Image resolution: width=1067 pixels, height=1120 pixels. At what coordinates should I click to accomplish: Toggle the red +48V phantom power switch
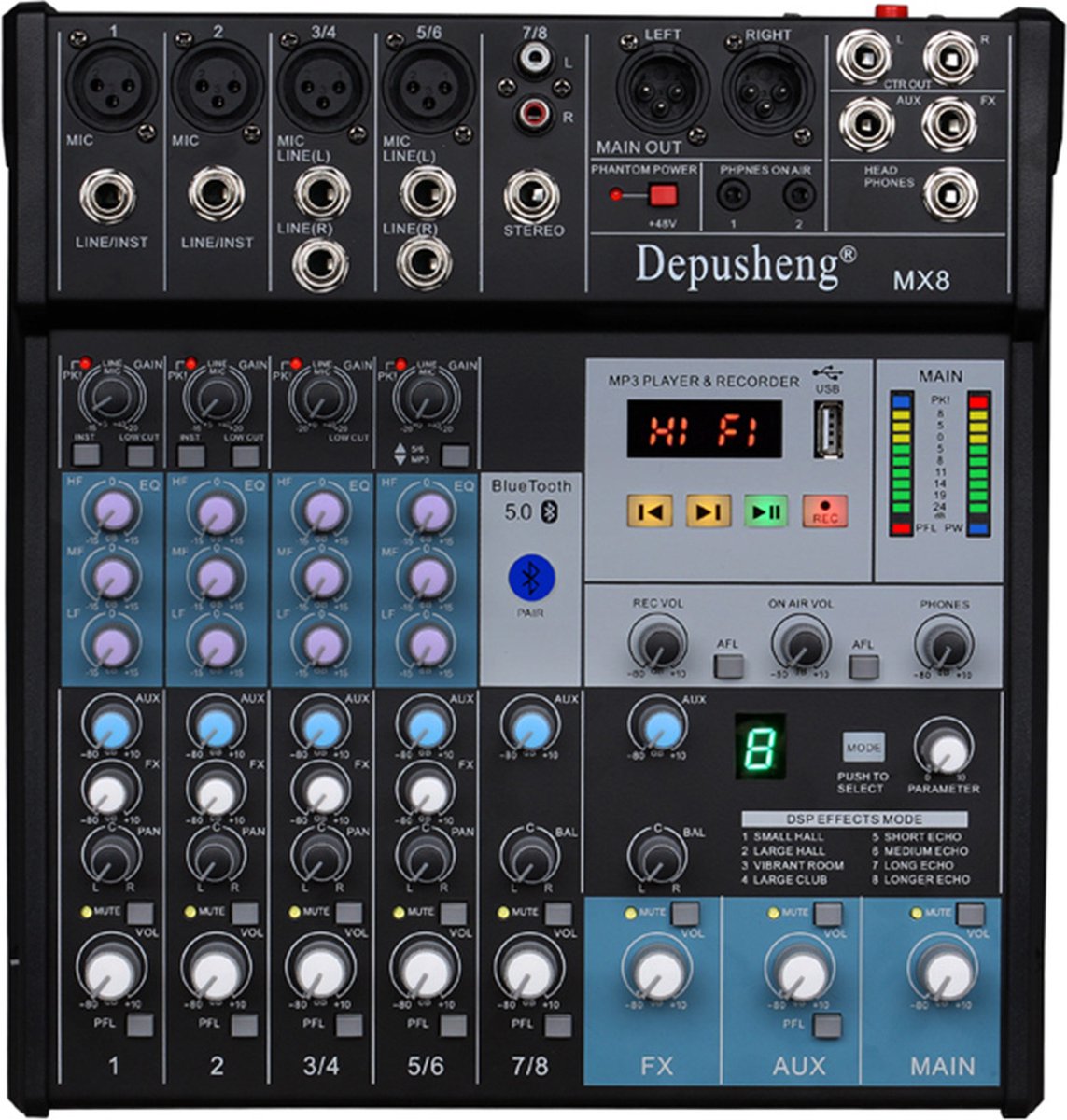coord(663,195)
